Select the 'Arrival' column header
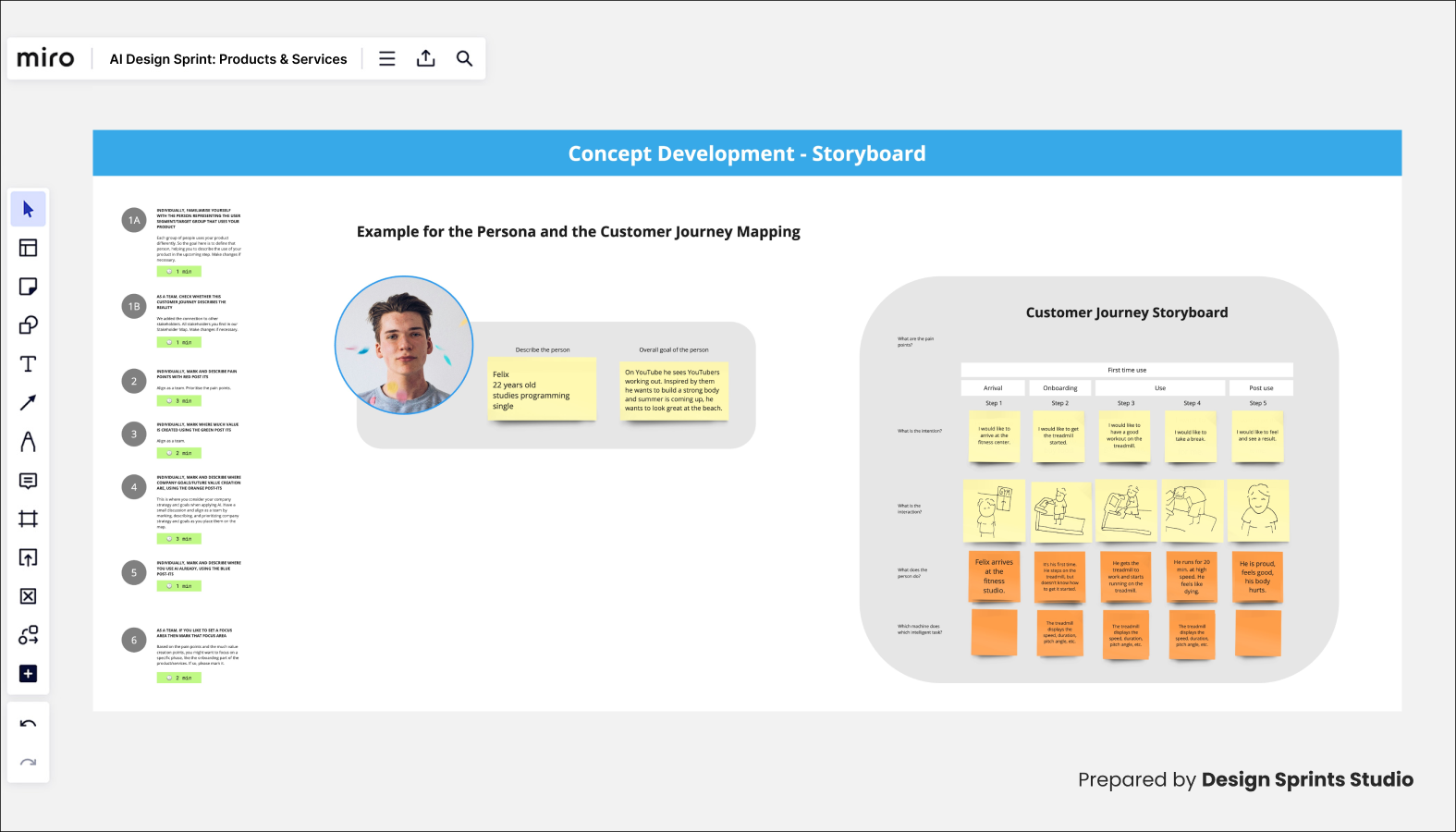 993,388
